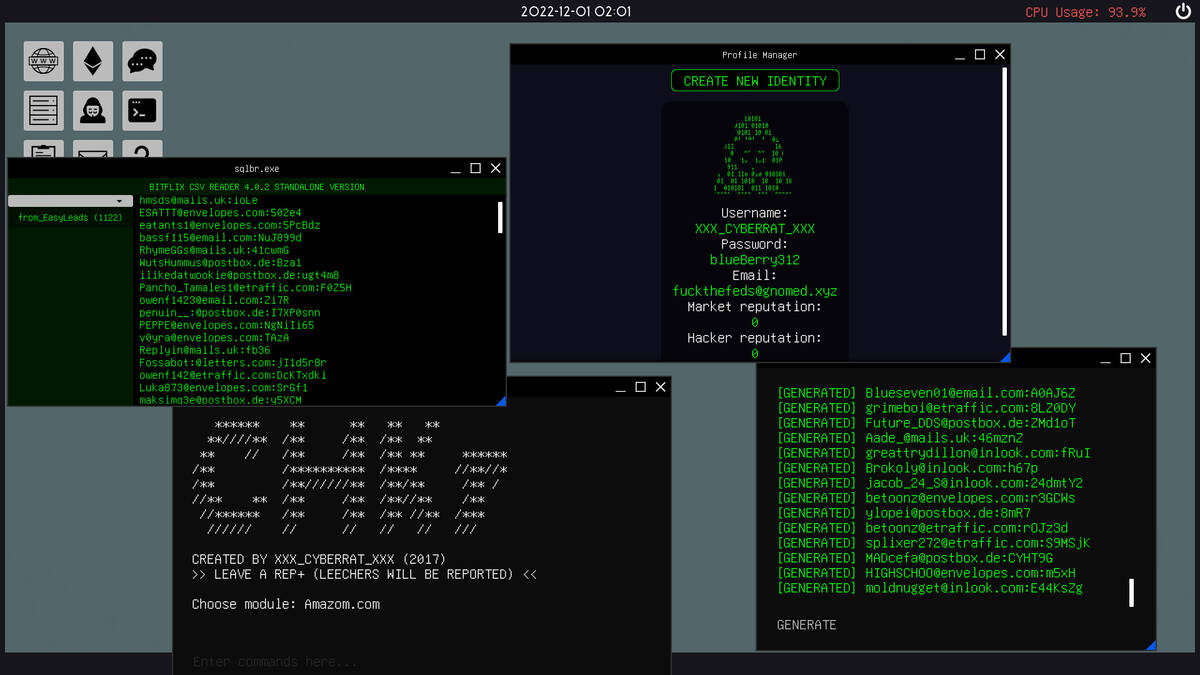1200x675 pixels.
Task: Open the WWW browser desktop icon
Action: point(44,62)
